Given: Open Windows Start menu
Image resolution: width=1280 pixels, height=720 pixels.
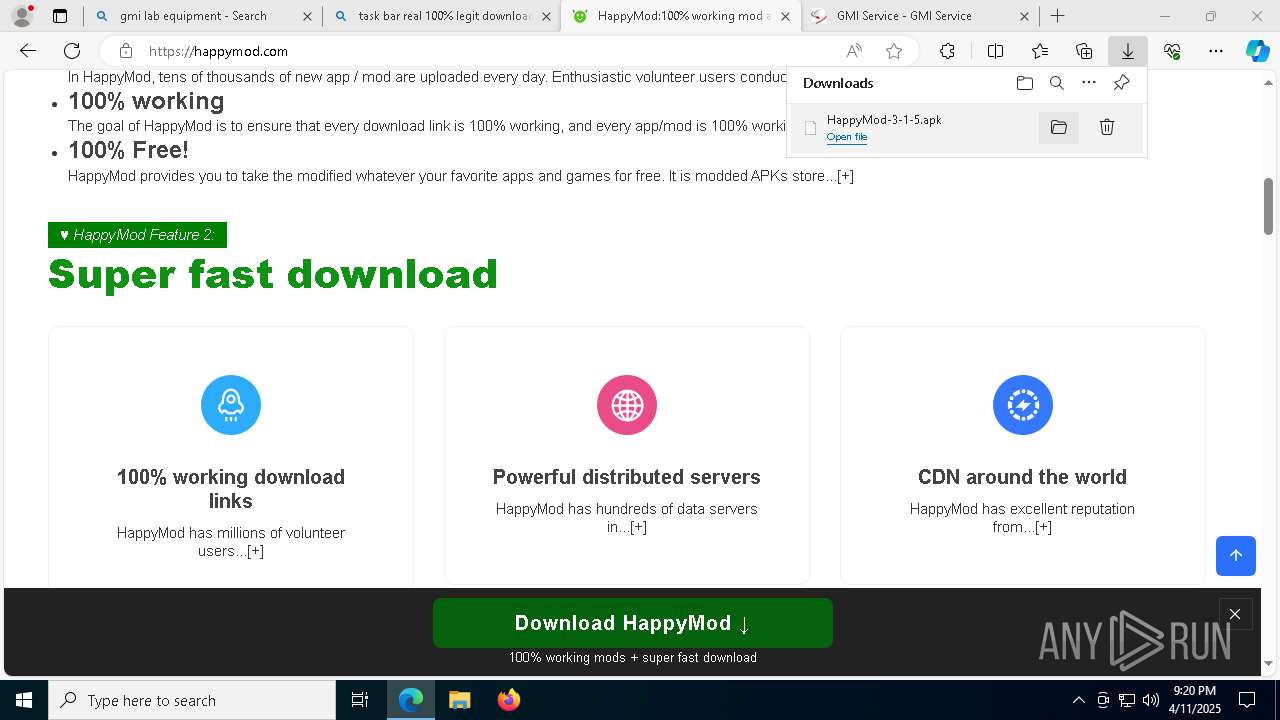Looking at the screenshot, I should point(24,700).
